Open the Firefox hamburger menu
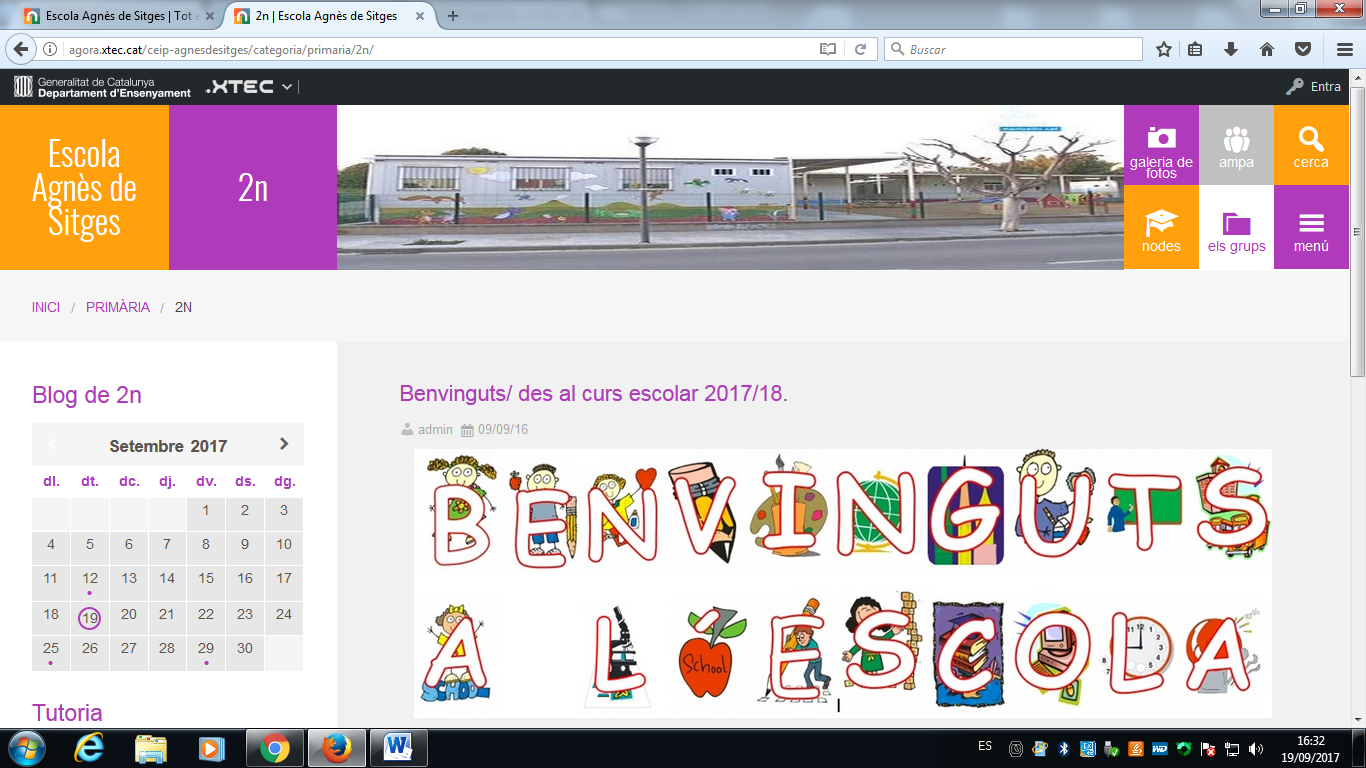 1345,49
